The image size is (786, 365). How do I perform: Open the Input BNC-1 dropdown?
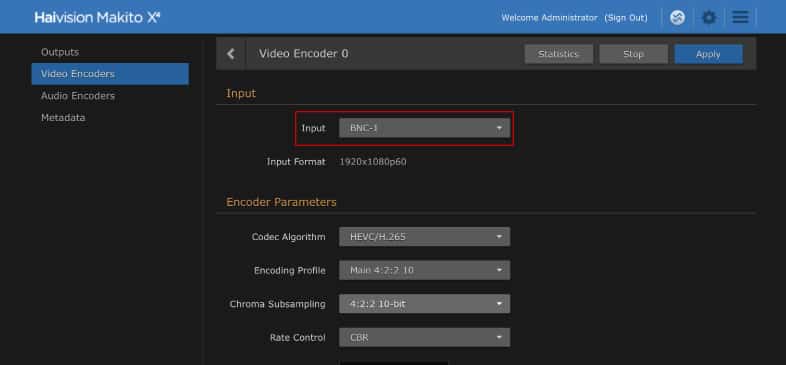(x=424, y=128)
